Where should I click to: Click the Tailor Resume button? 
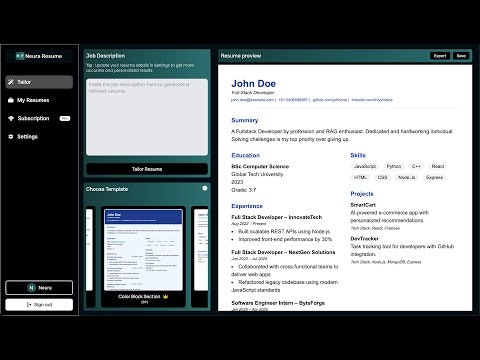coord(147,169)
